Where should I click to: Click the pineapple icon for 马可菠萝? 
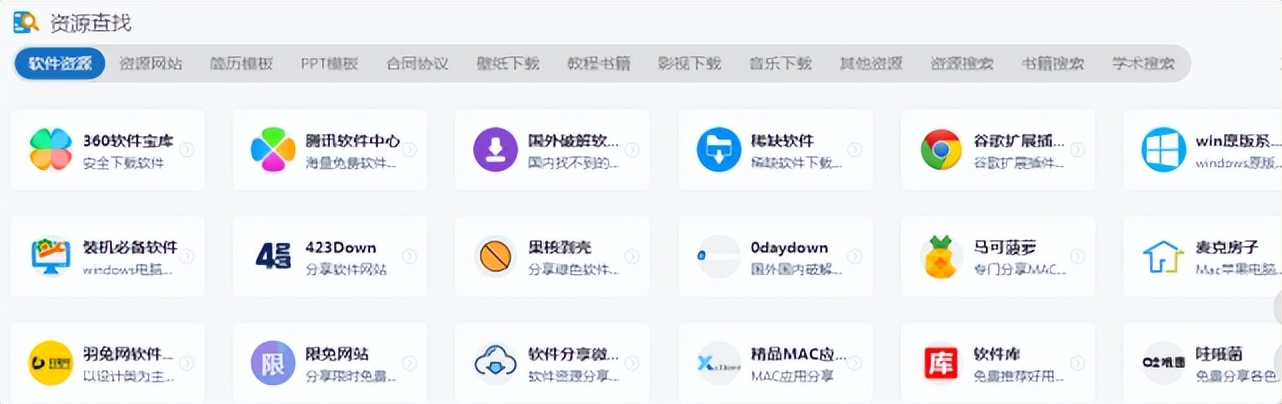(941, 257)
